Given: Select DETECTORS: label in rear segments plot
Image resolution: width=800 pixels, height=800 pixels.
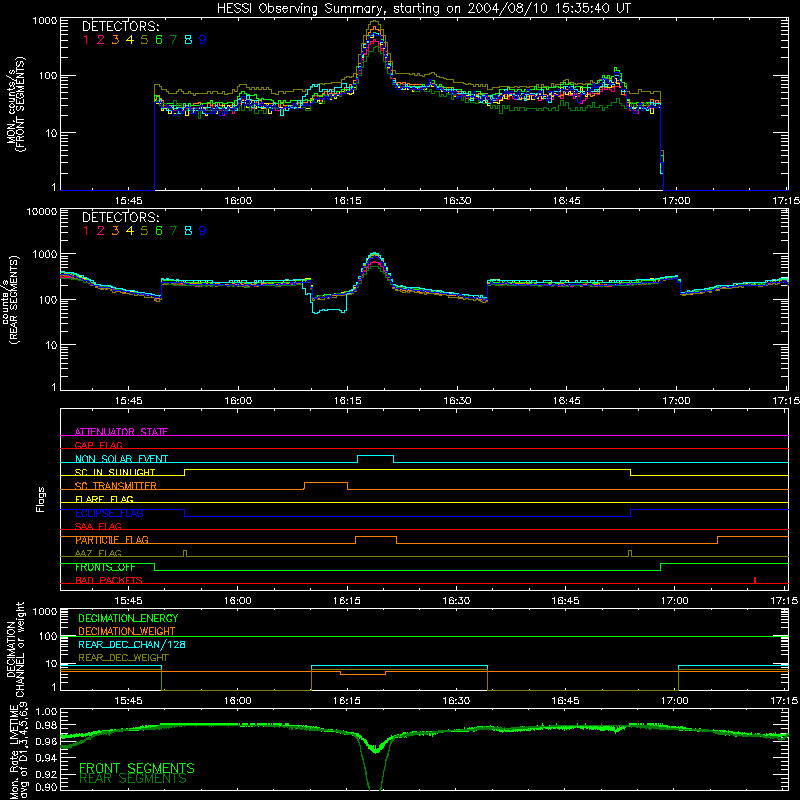Looking at the screenshot, I should (x=121, y=217).
